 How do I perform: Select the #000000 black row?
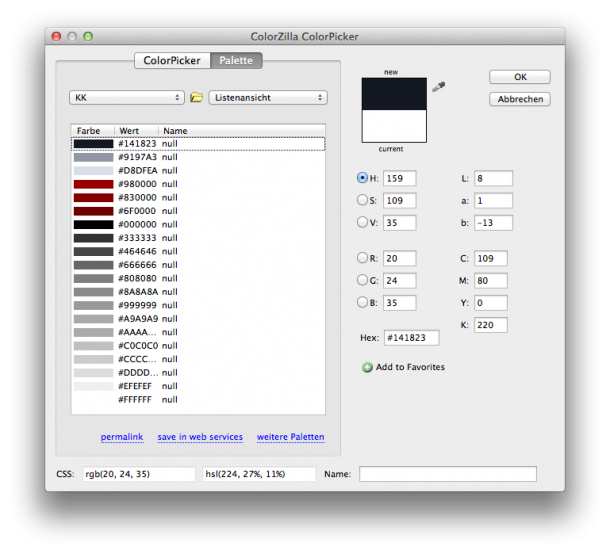pyautogui.click(x=198, y=224)
